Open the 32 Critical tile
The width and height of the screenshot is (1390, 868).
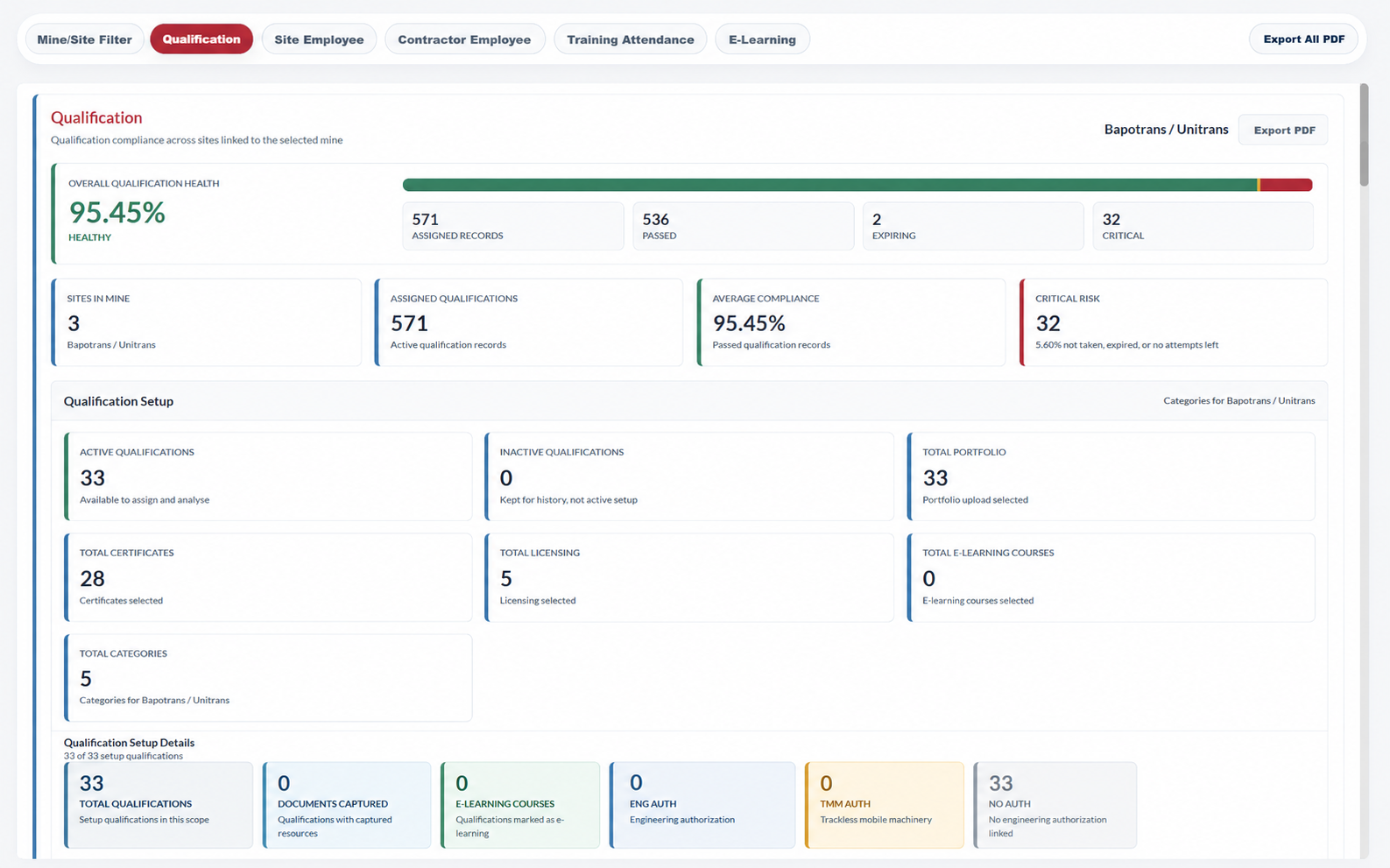[x=1203, y=226]
